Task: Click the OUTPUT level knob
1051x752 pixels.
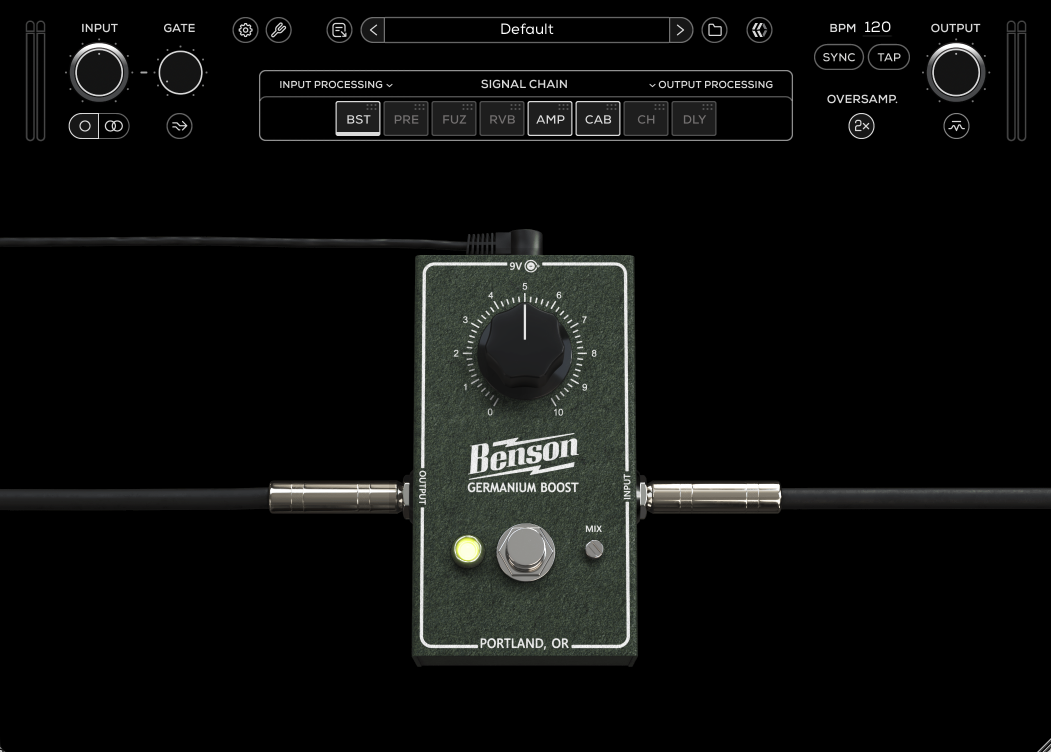Action: [956, 72]
